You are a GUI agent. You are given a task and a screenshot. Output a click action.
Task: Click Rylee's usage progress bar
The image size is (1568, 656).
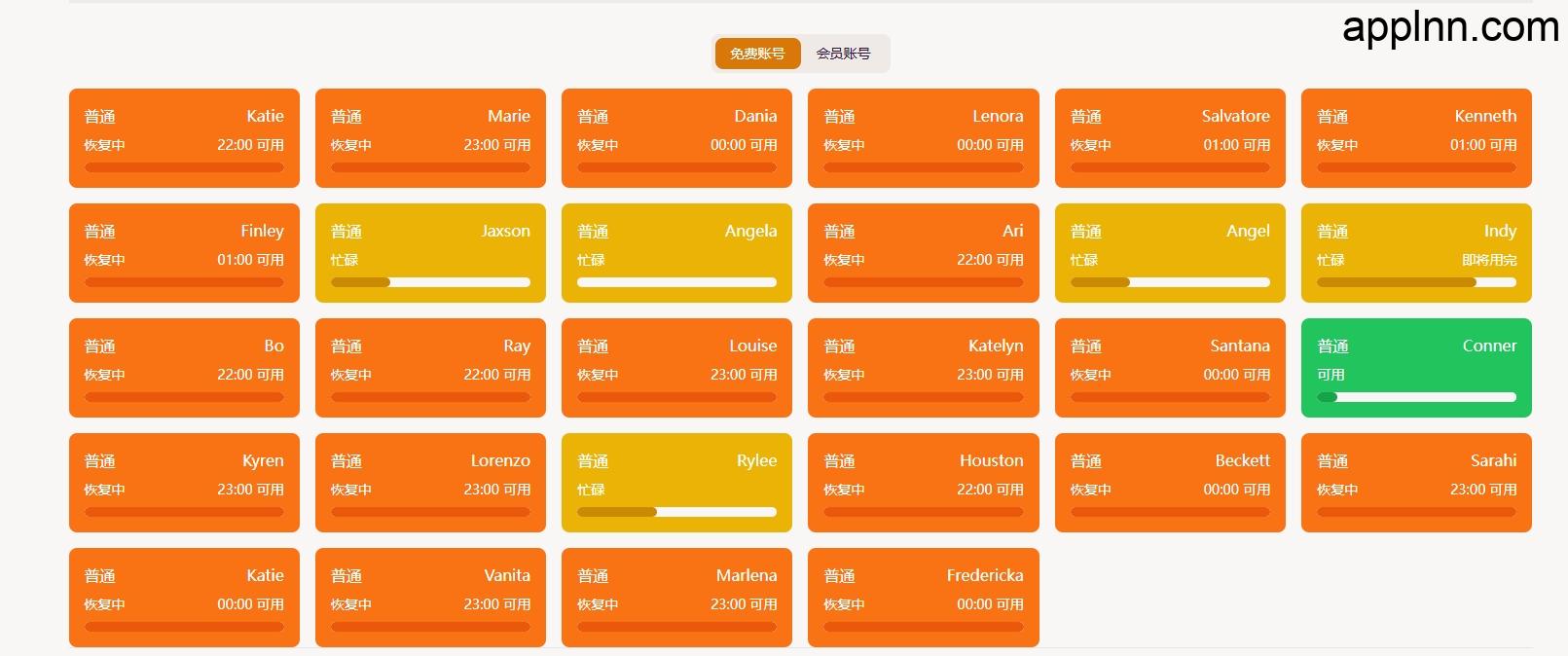pos(676,512)
